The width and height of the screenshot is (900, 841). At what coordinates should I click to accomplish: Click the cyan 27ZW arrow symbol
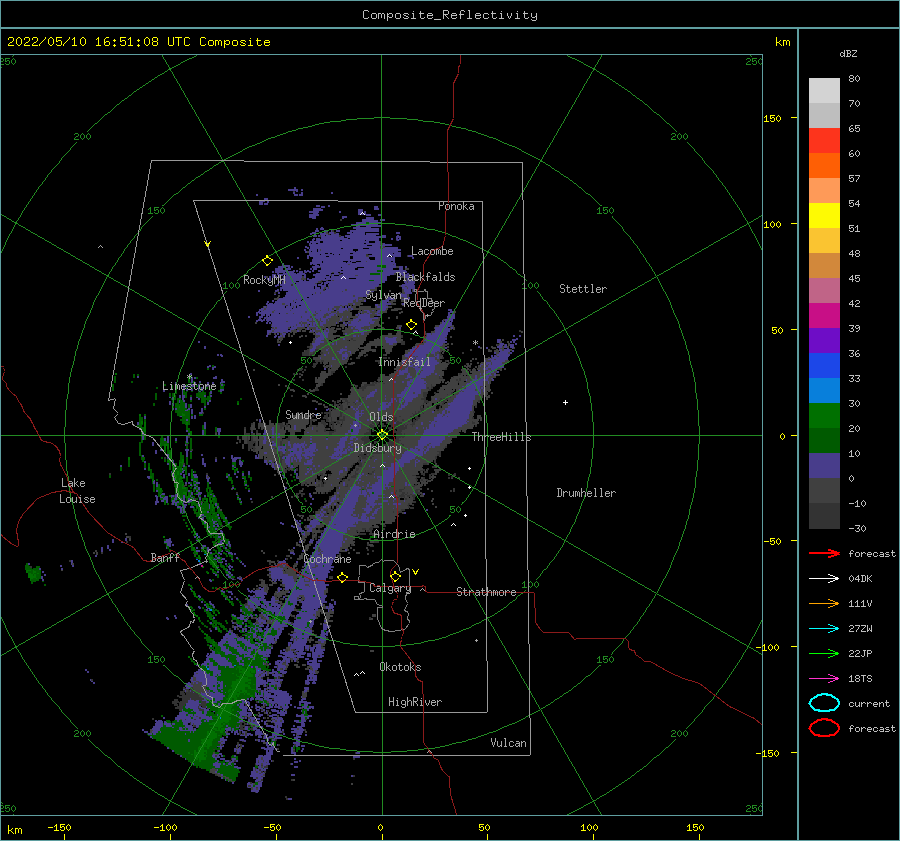click(824, 629)
